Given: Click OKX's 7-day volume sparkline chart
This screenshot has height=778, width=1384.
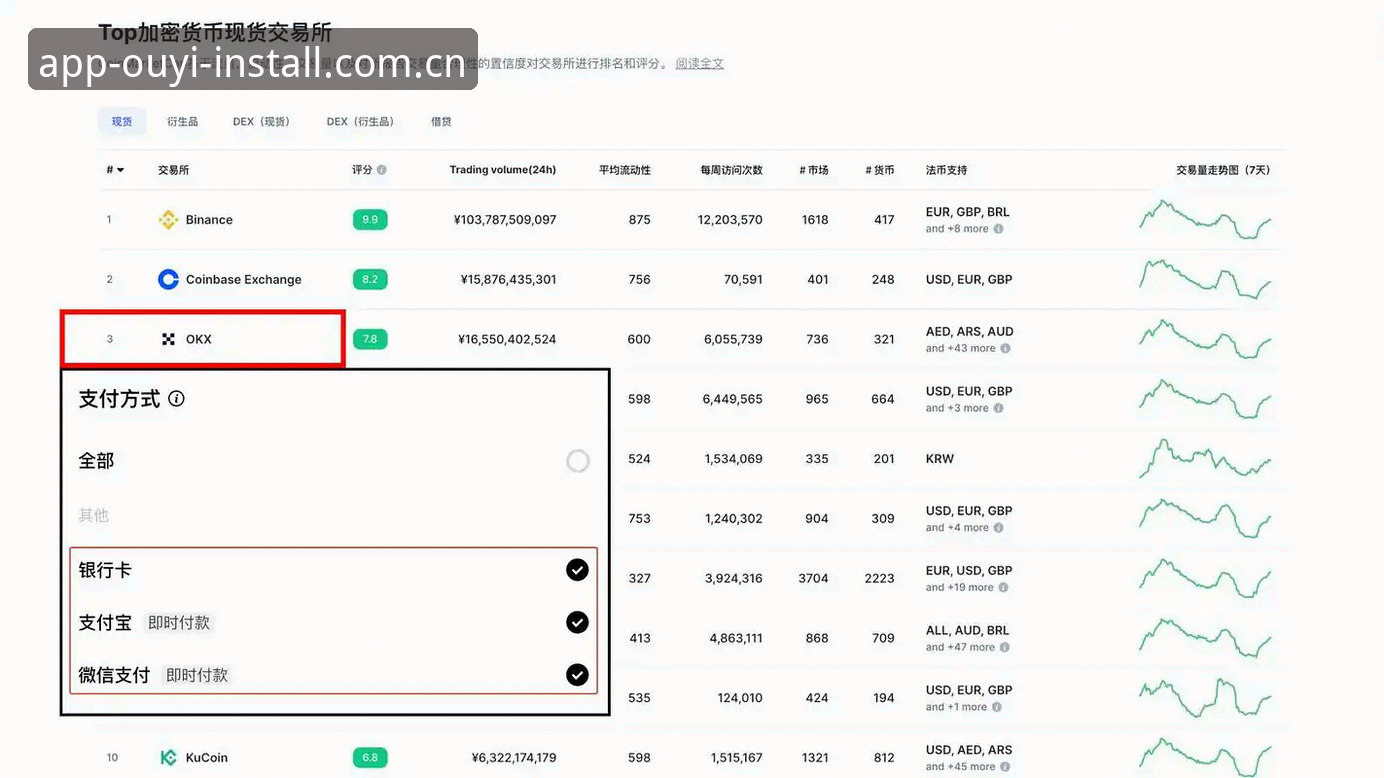Looking at the screenshot, I should (x=1206, y=339).
